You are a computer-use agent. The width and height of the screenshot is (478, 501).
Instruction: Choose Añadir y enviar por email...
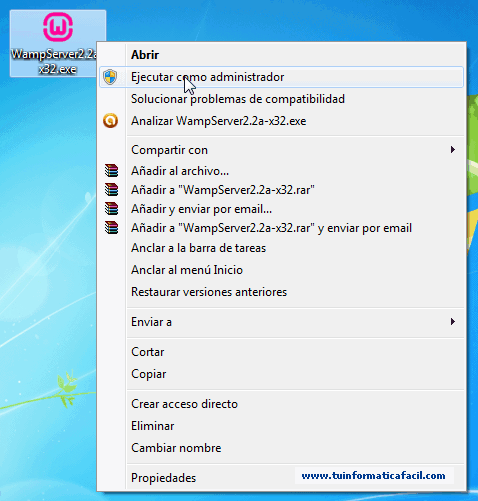tap(281, 209)
